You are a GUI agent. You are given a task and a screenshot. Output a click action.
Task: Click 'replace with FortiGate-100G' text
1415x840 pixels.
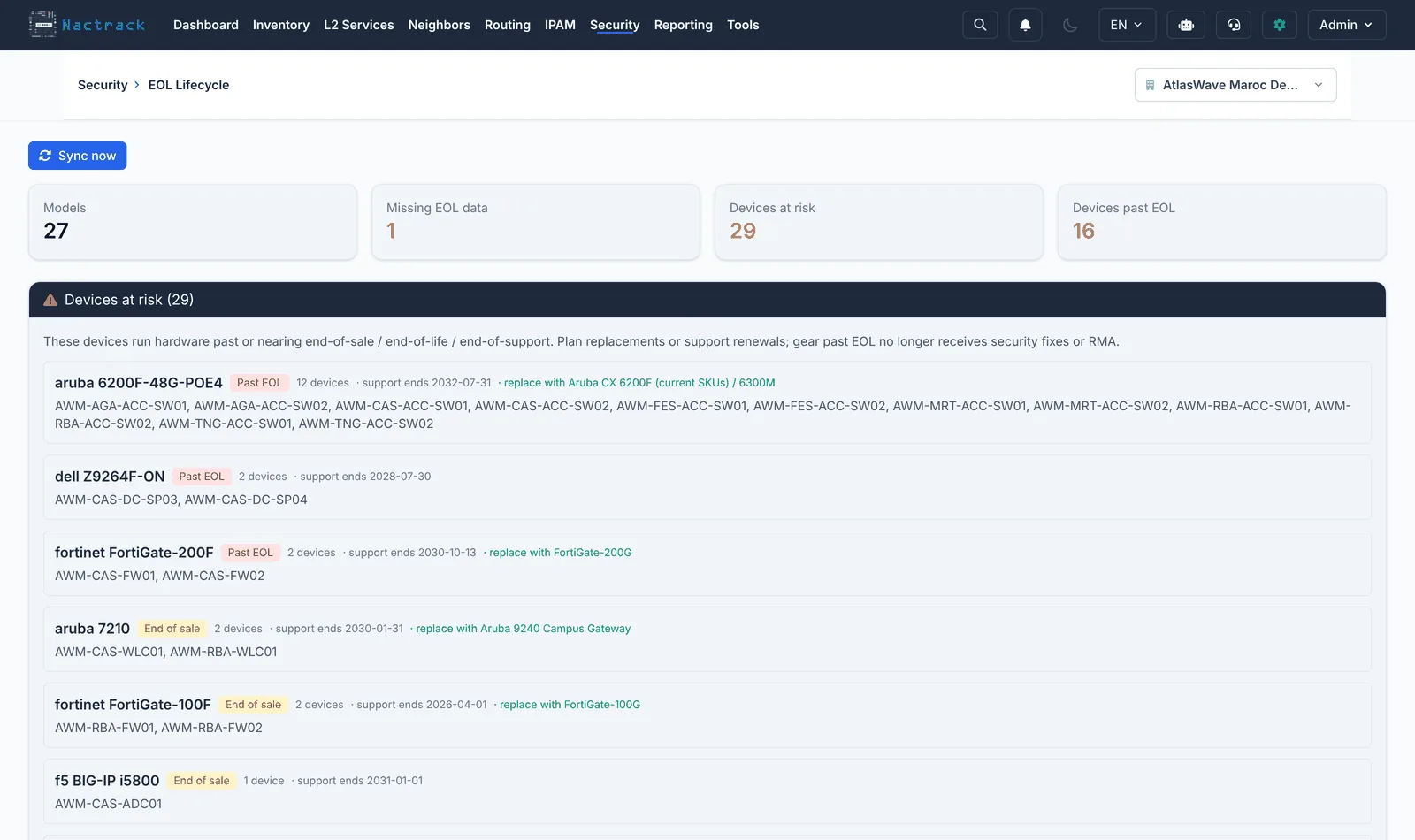(x=570, y=705)
